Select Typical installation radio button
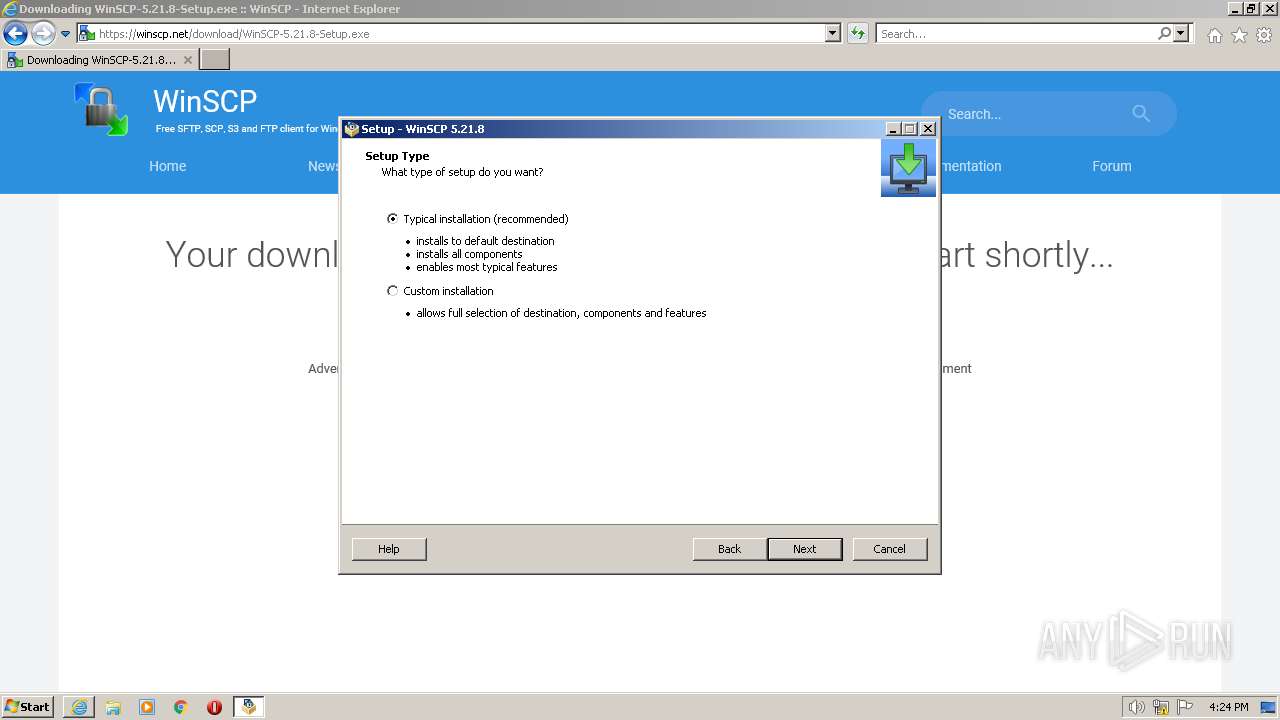The height and width of the screenshot is (720, 1280). [x=392, y=219]
